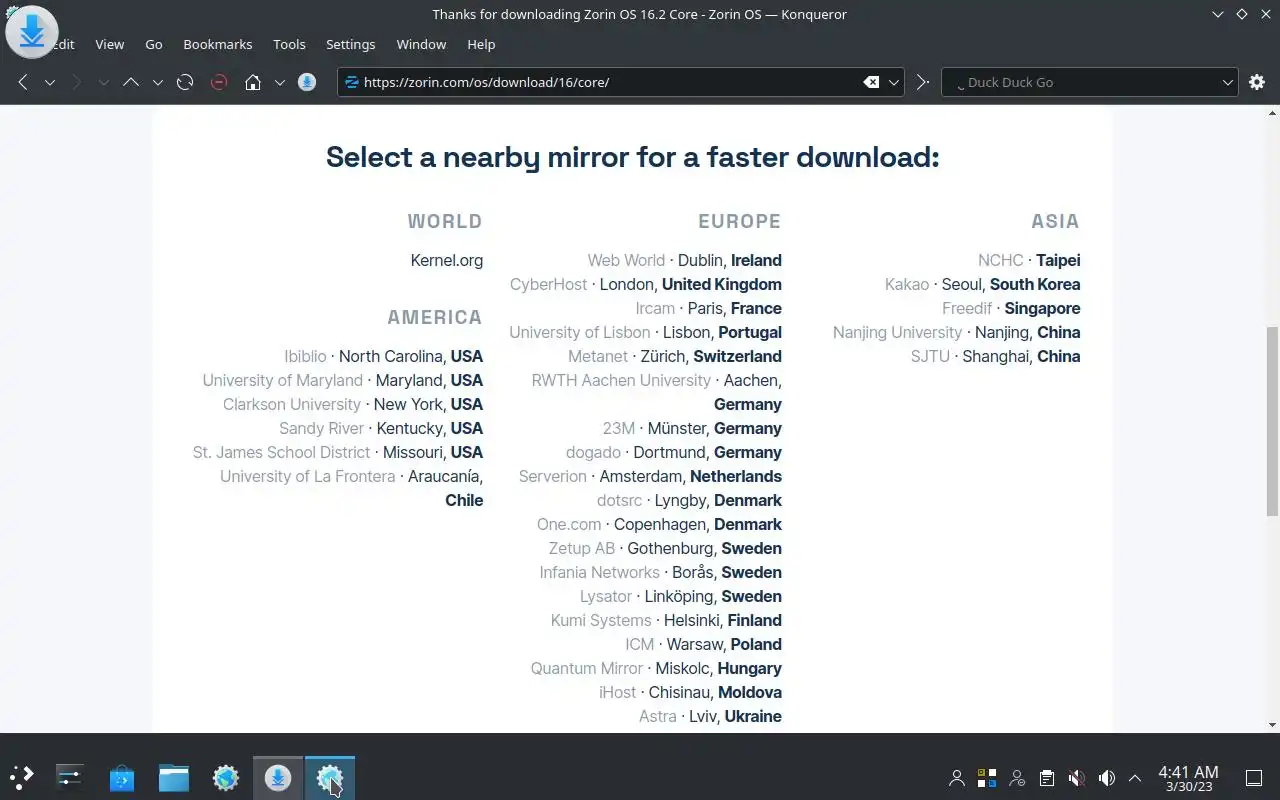Show hidden system tray icons
Image resolution: width=1280 pixels, height=800 pixels.
[1135, 777]
